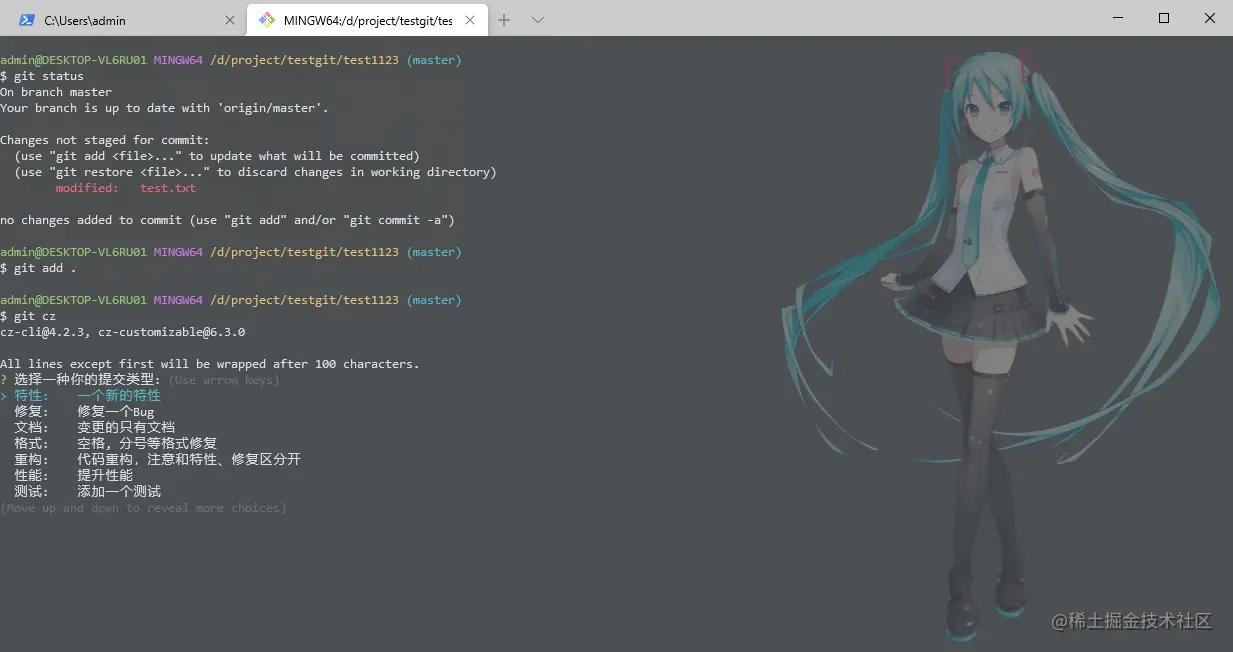Image resolution: width=1233 pixels, height=652 pixels.
Task: Click the 'All lines except first' wrap notice
Action: click(x=210, y=364)
